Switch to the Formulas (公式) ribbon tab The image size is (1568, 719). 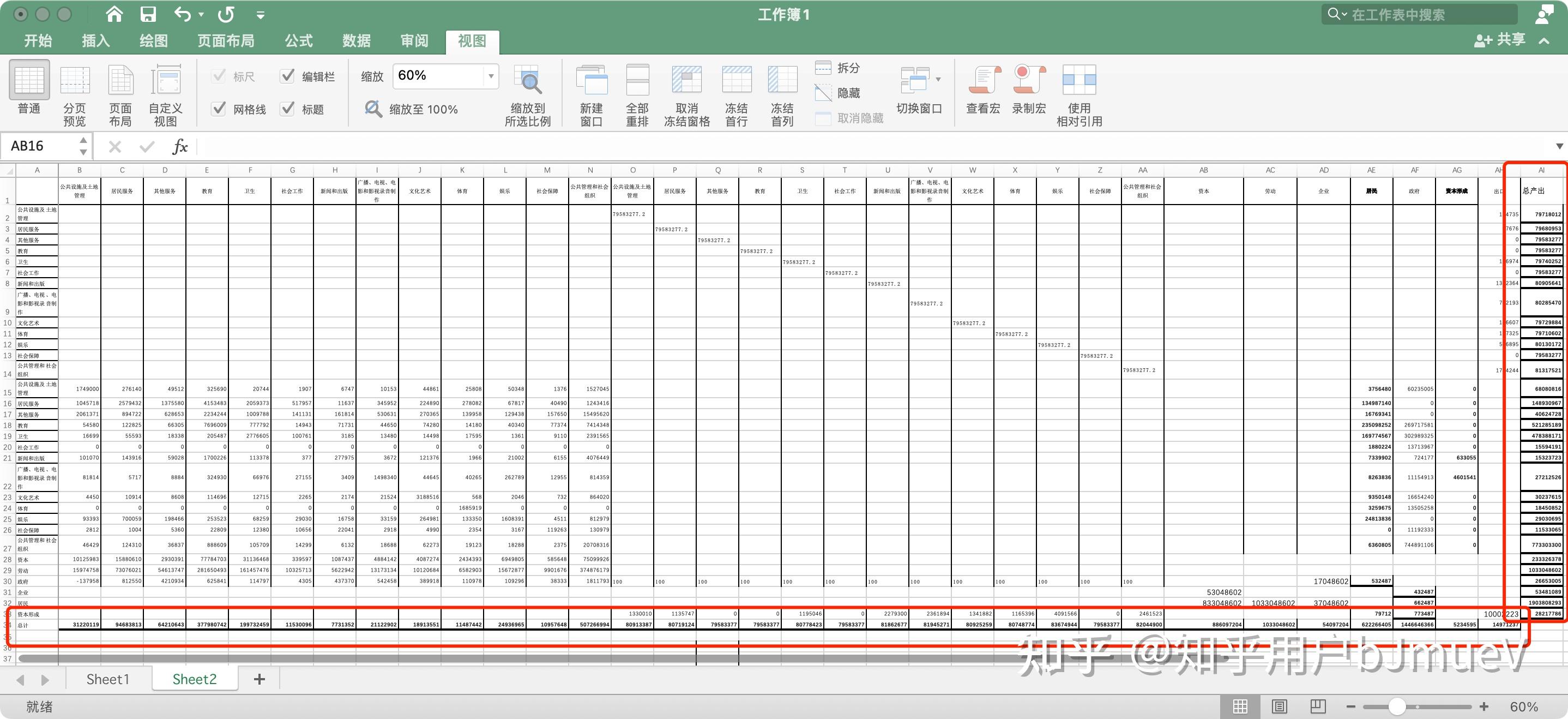[x=298, y=41]
